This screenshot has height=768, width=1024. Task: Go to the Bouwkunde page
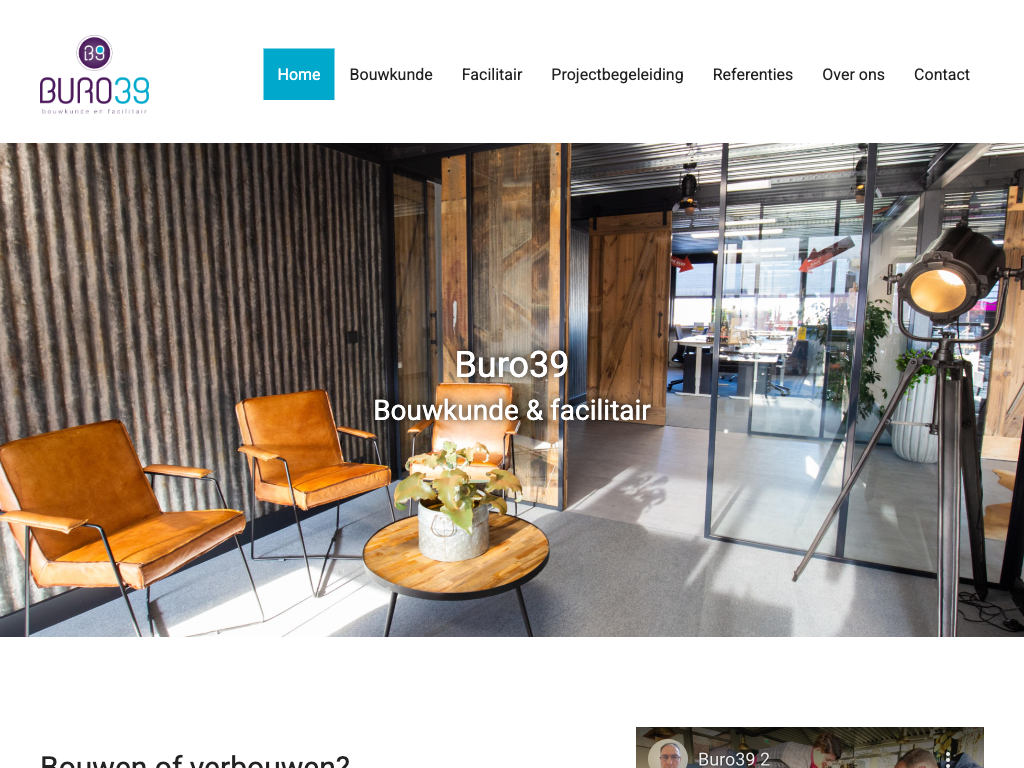391,74
